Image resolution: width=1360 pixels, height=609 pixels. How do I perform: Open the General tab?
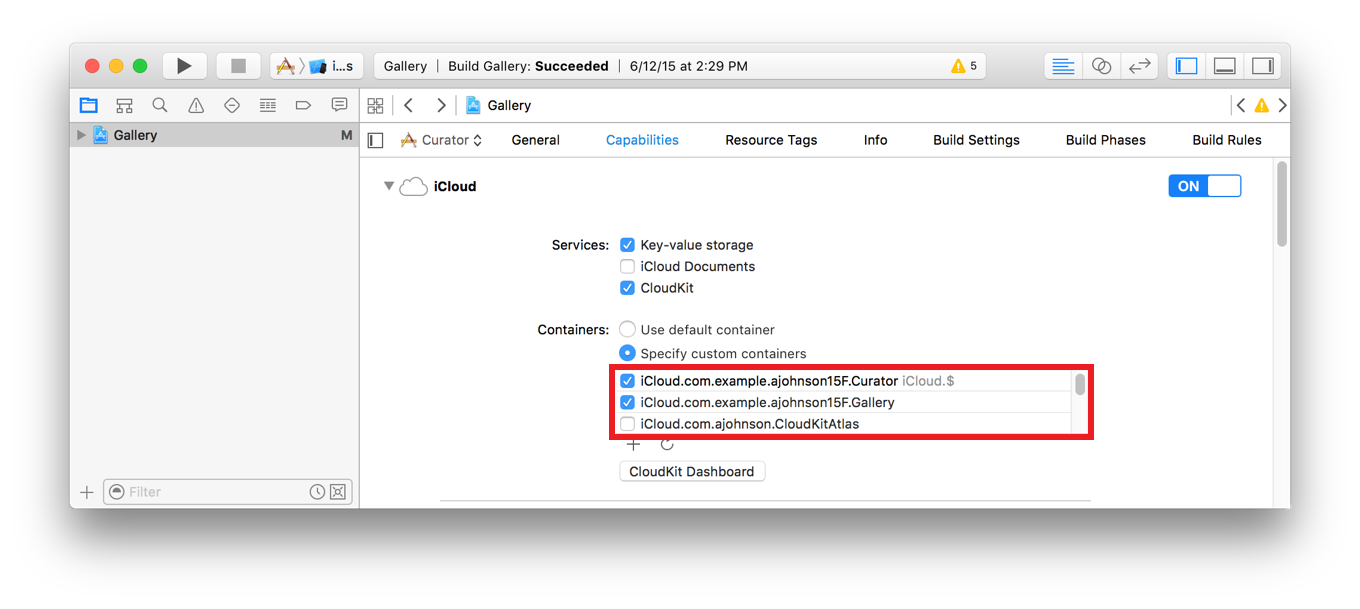535,140
